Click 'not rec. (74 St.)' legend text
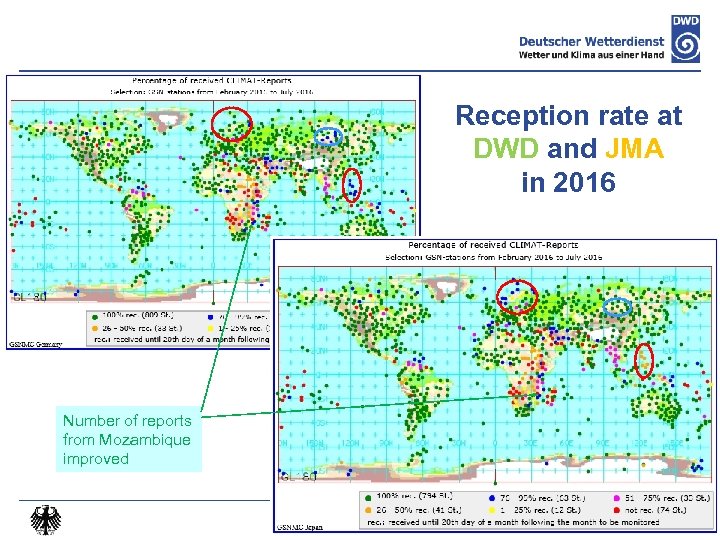This screenshot has height=540, width=720. (655, 510)
